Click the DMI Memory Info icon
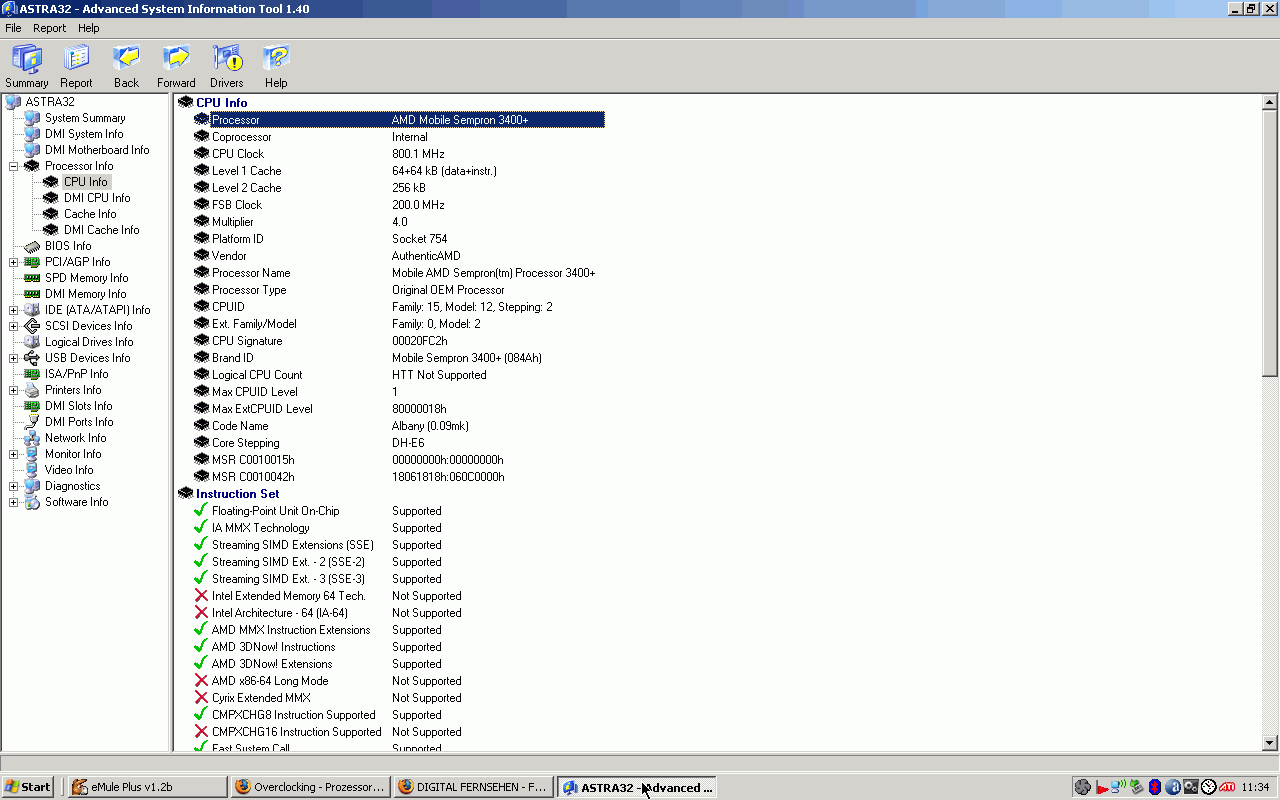Image resolution: width=1280 pixels, height=800 pixels. click(x=32, y=294)
